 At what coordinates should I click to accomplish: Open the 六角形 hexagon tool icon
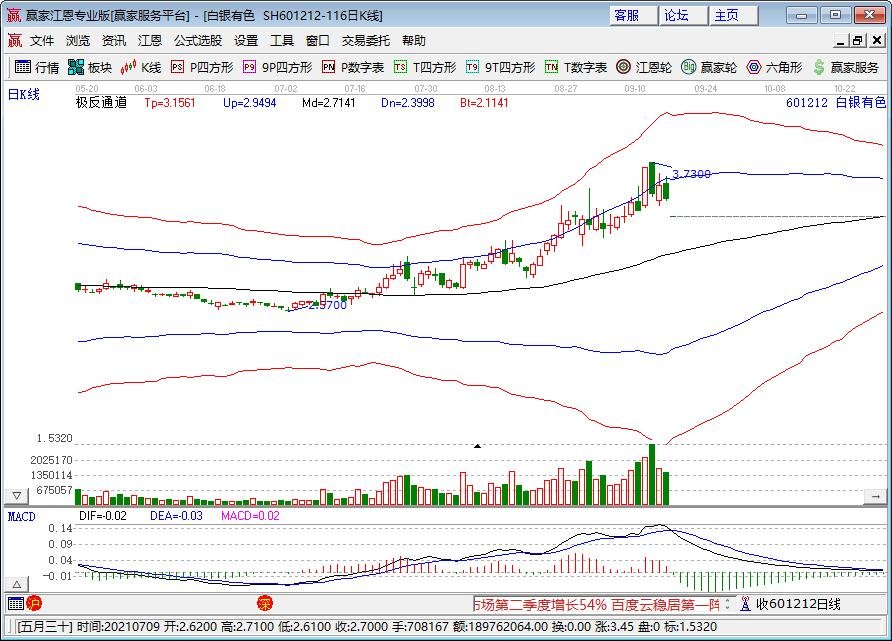coord(770,68)
